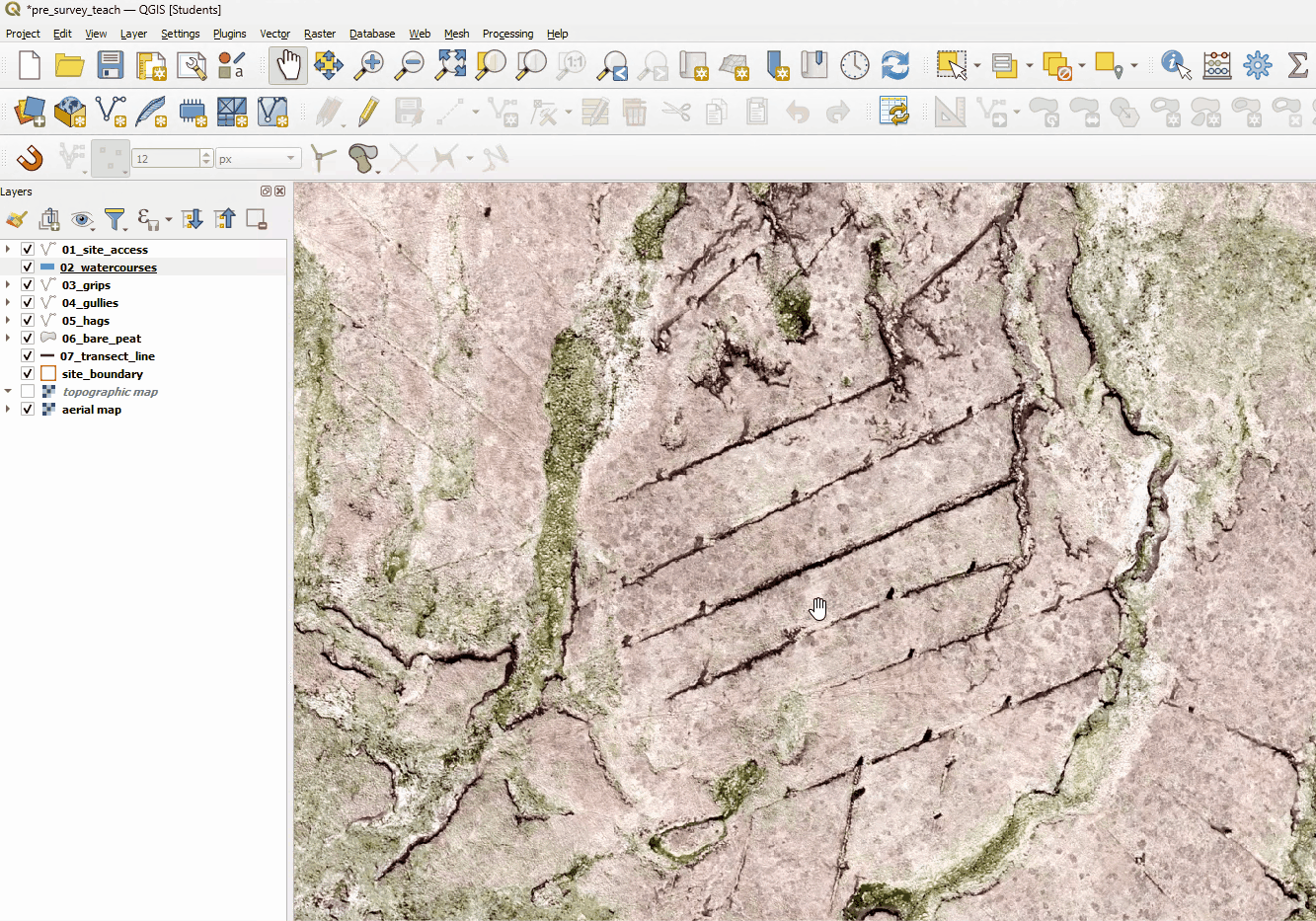The width and height of the screenshot is (1316, 921).
Task: Click the Zoom Full extent icon
Action: point(450,66)
